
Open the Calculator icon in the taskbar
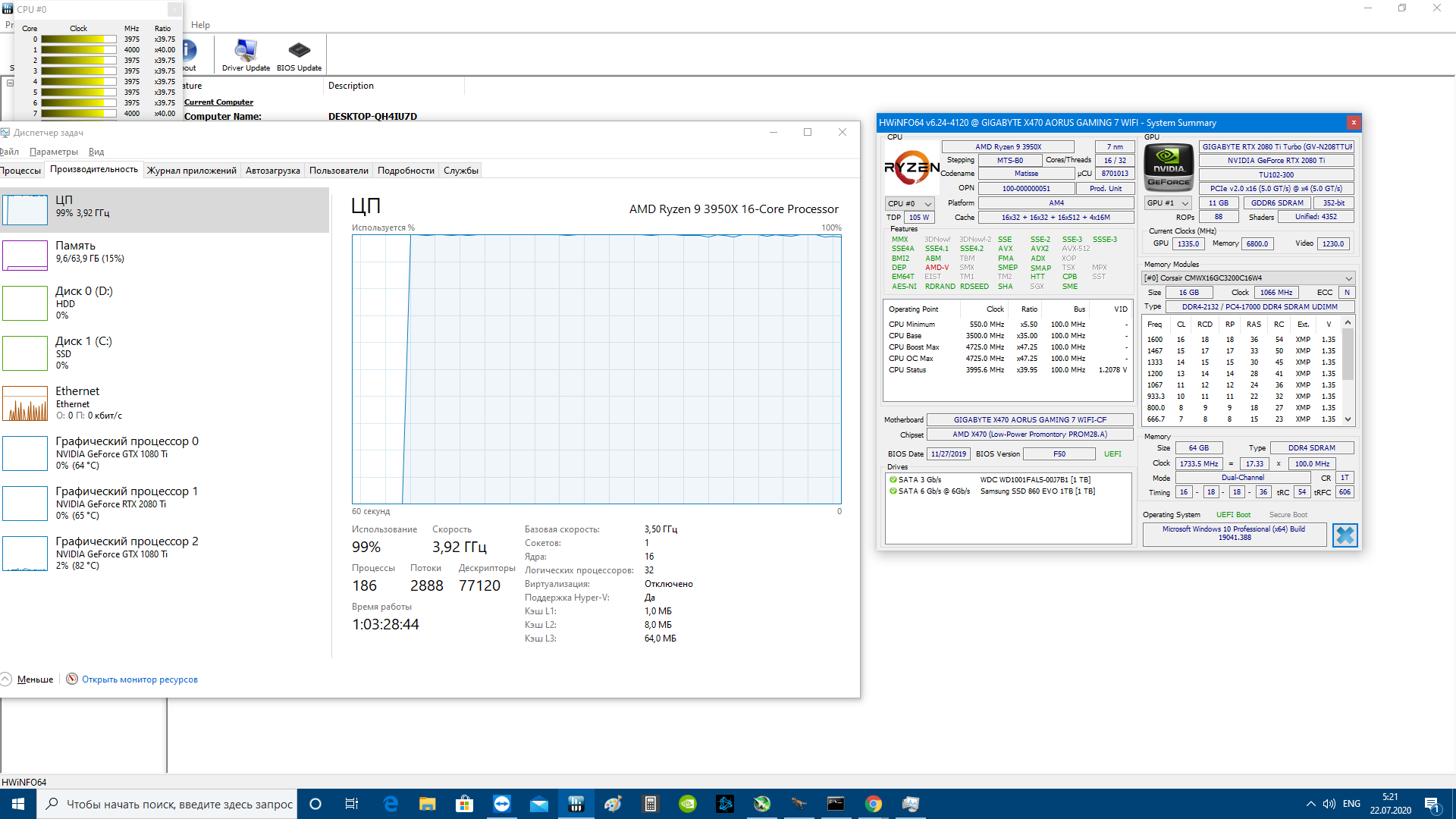650,804
